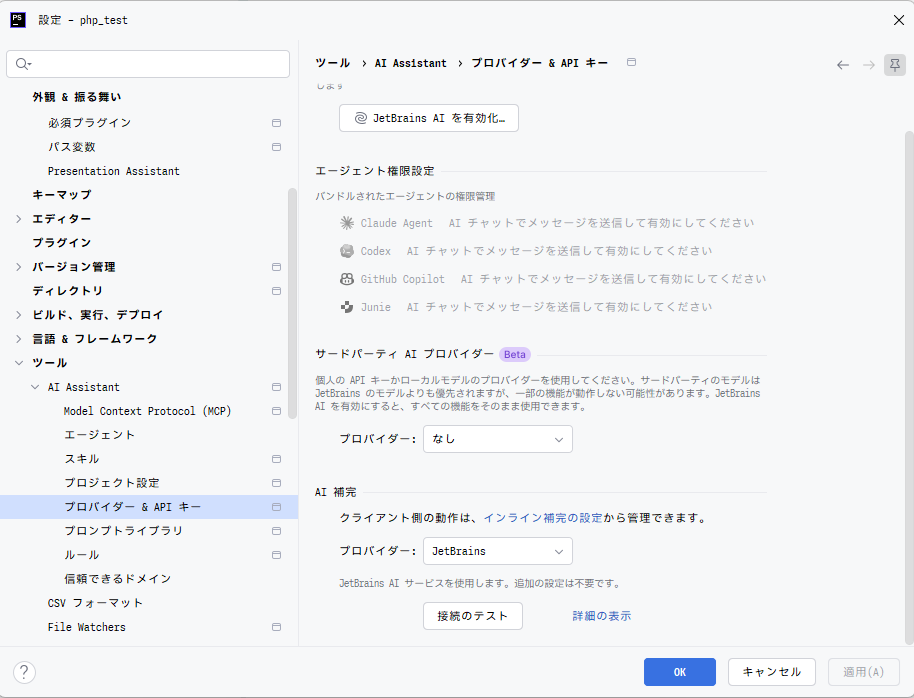Open Presentation Assistant settings page
The height and width of the screenshot is (698, 914).
pyautogui.click(x=114, y=171)
